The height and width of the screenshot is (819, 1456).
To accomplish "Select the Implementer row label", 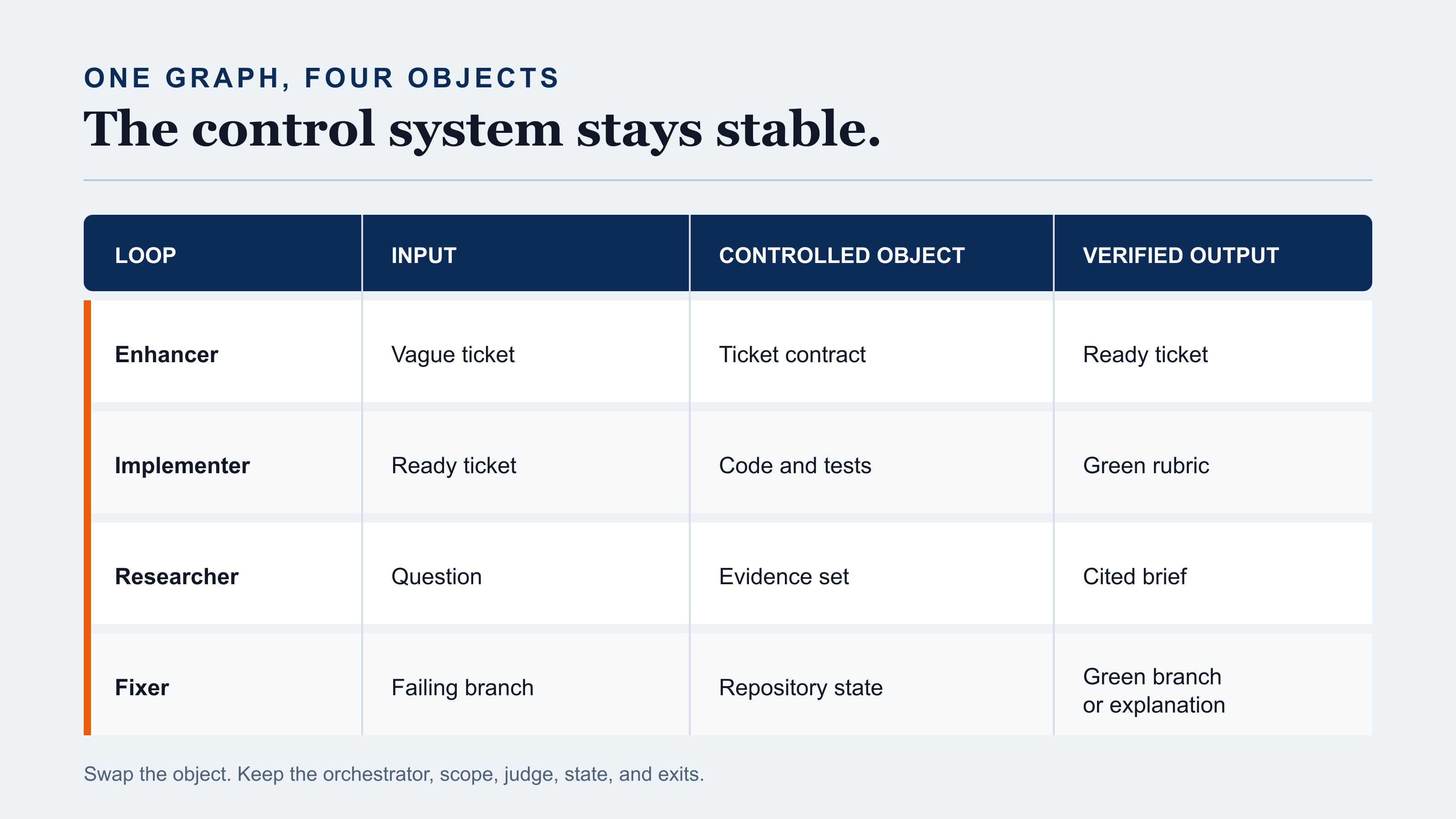I will [x=182, y=466].
